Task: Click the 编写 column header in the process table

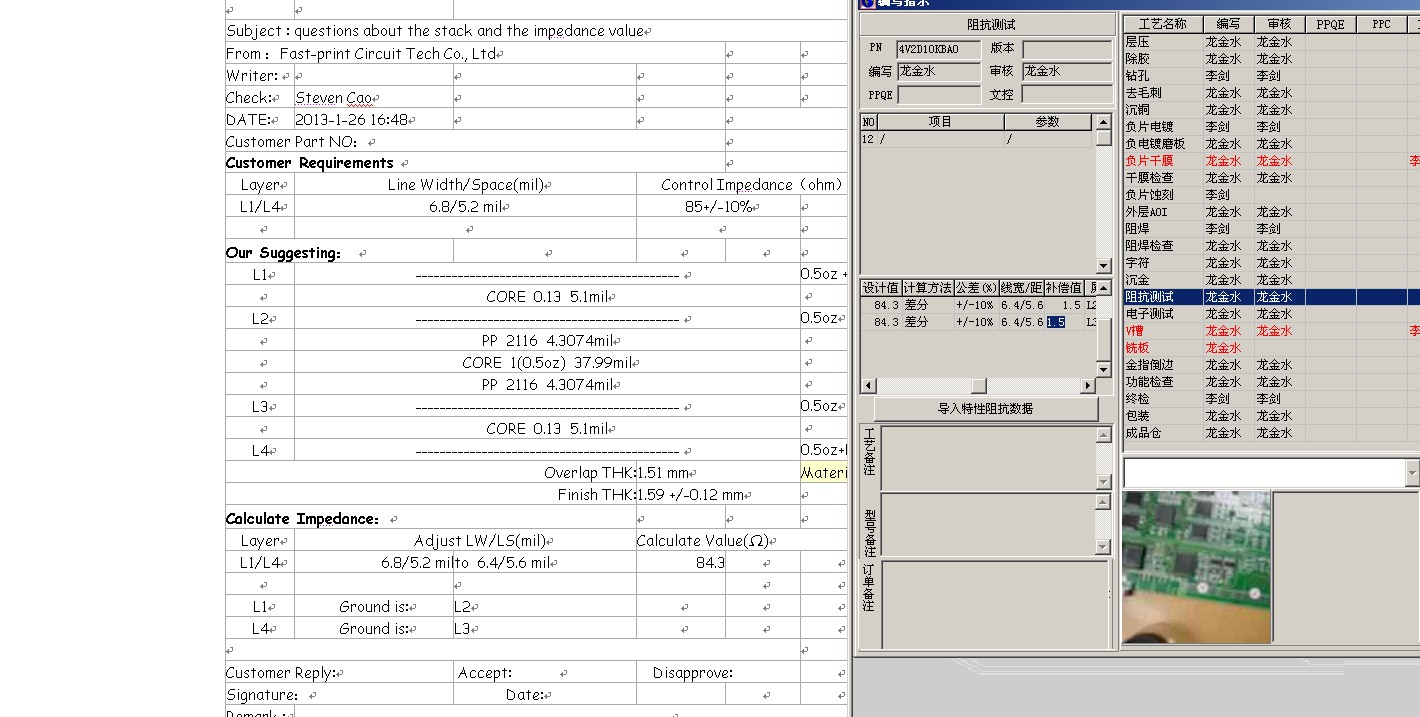Action: (1229, 24)
